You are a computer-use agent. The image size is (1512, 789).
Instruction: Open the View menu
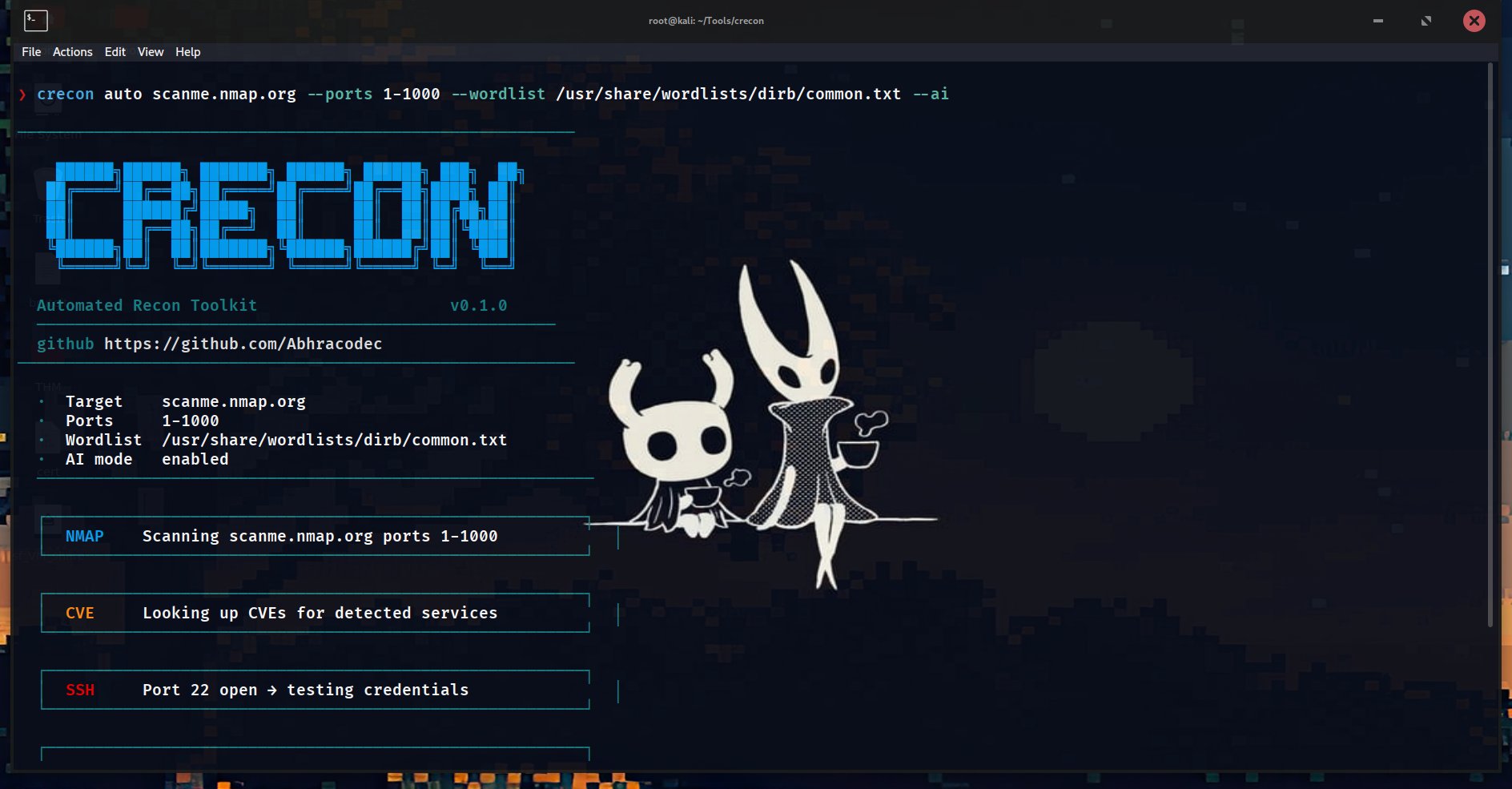click(x=150, y=51)
